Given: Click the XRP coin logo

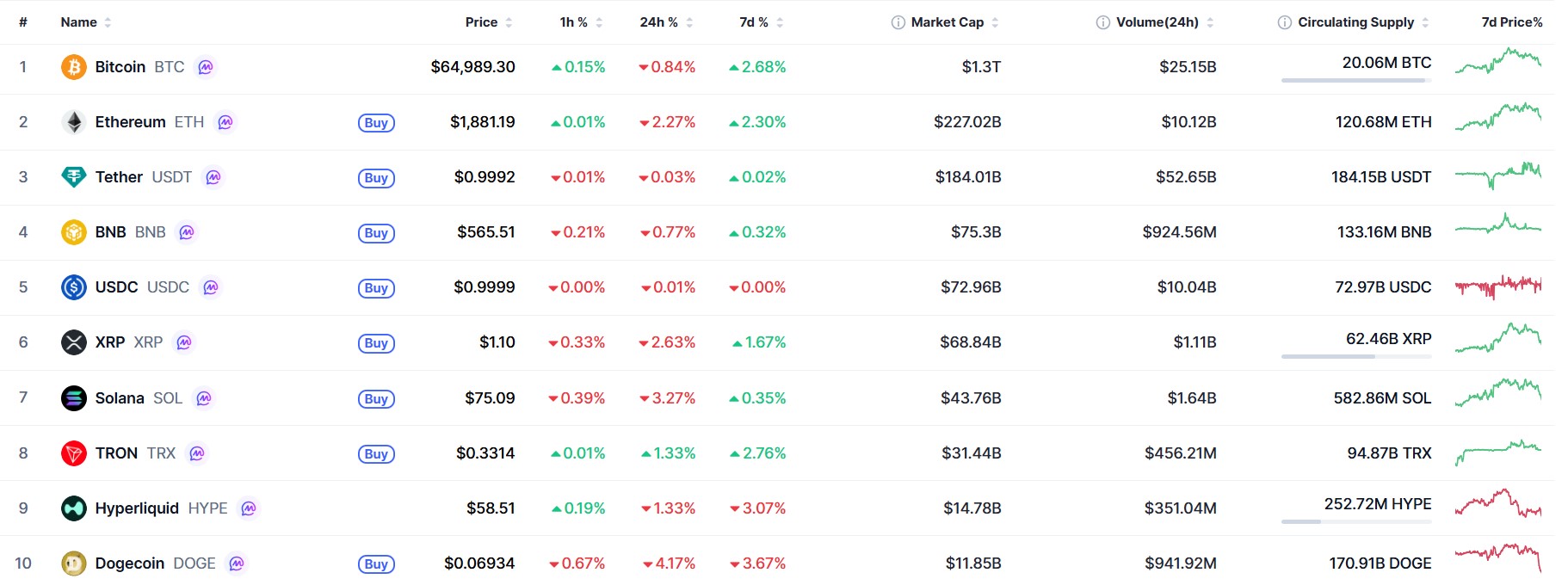Looking at the screenshot, I should pos(74,342).
